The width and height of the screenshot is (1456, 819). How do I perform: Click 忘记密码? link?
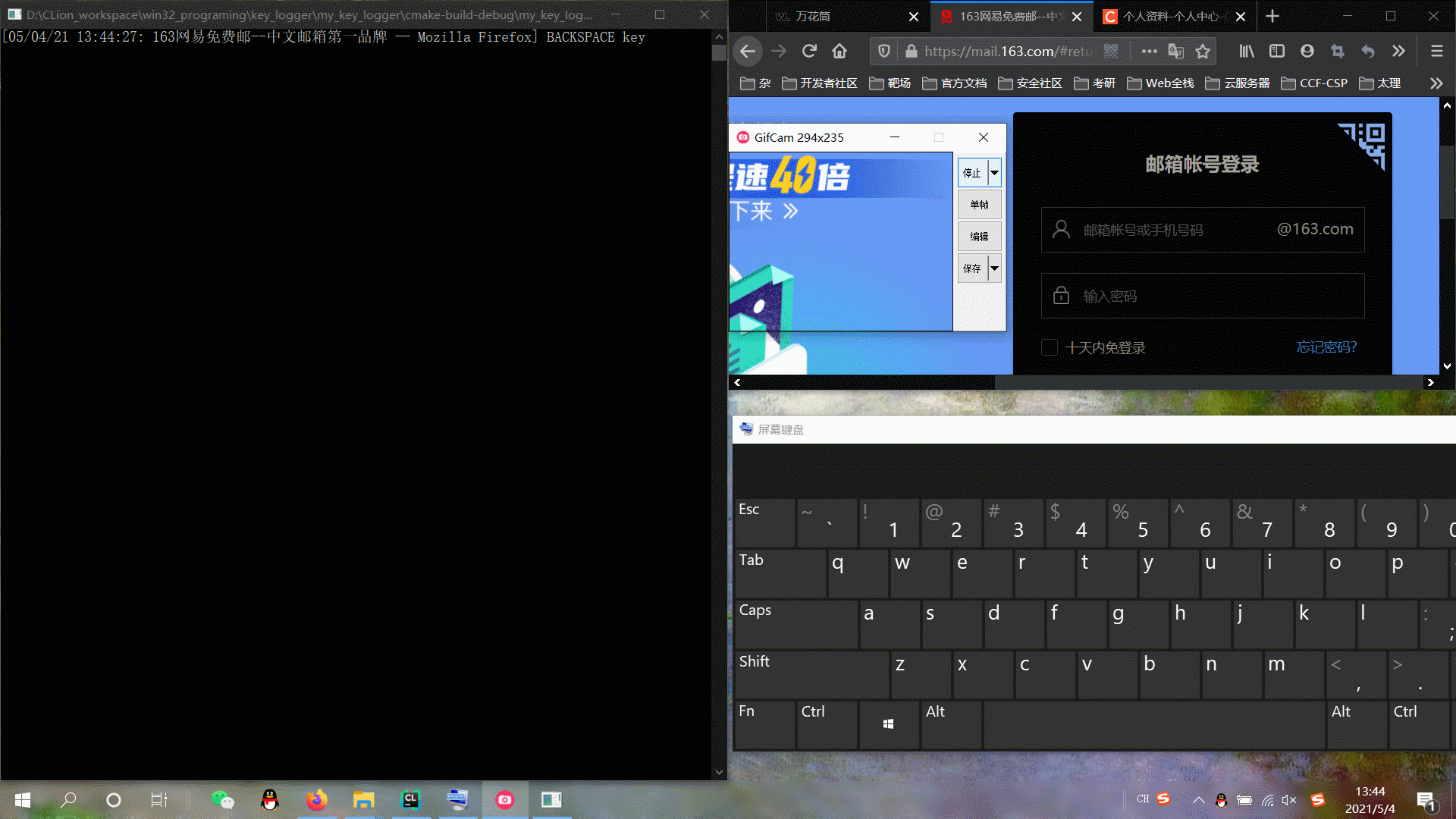tap(1326, 347)
